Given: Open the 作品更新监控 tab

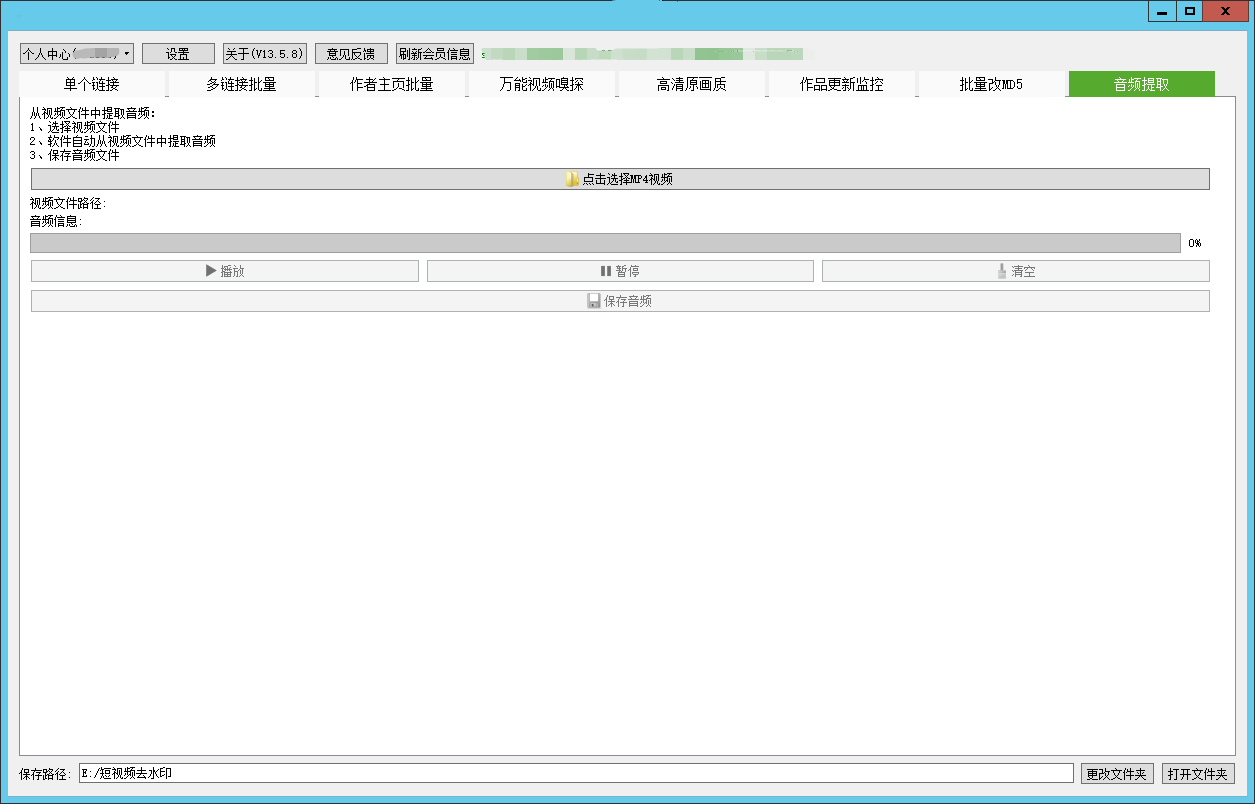Looking at the screenshot, I should tap(841, 85).
